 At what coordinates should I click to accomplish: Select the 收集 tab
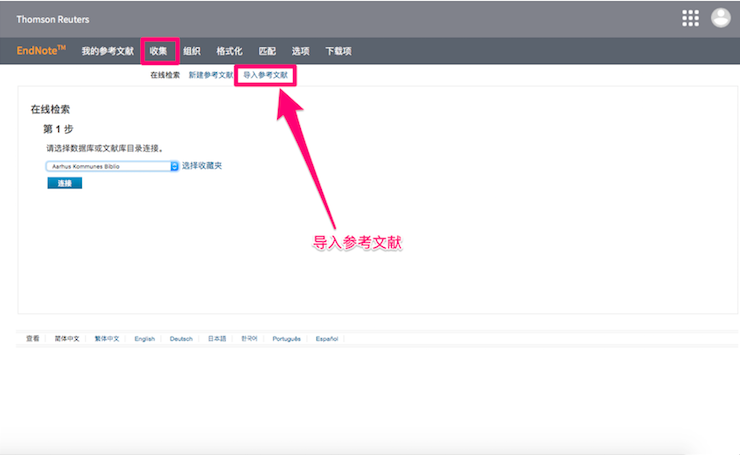coord(159,51)
